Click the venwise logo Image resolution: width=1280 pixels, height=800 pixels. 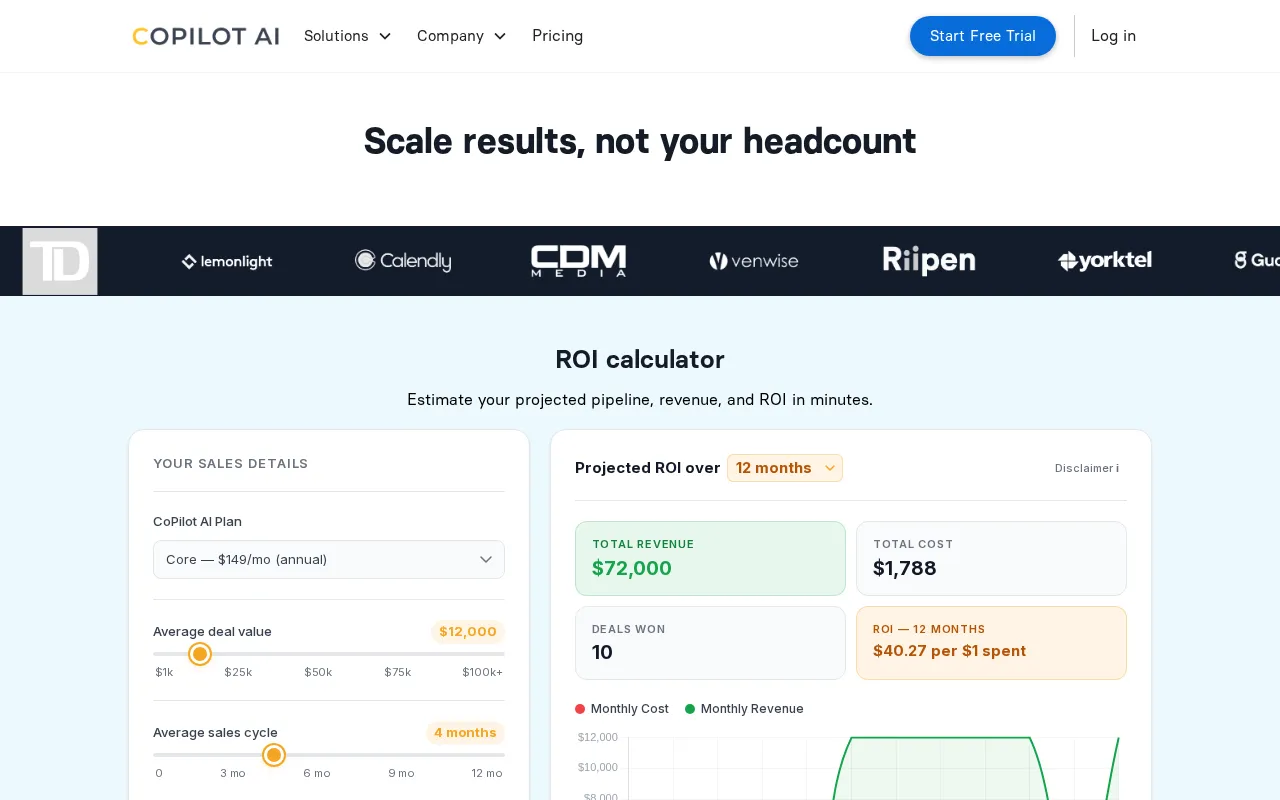754,261
